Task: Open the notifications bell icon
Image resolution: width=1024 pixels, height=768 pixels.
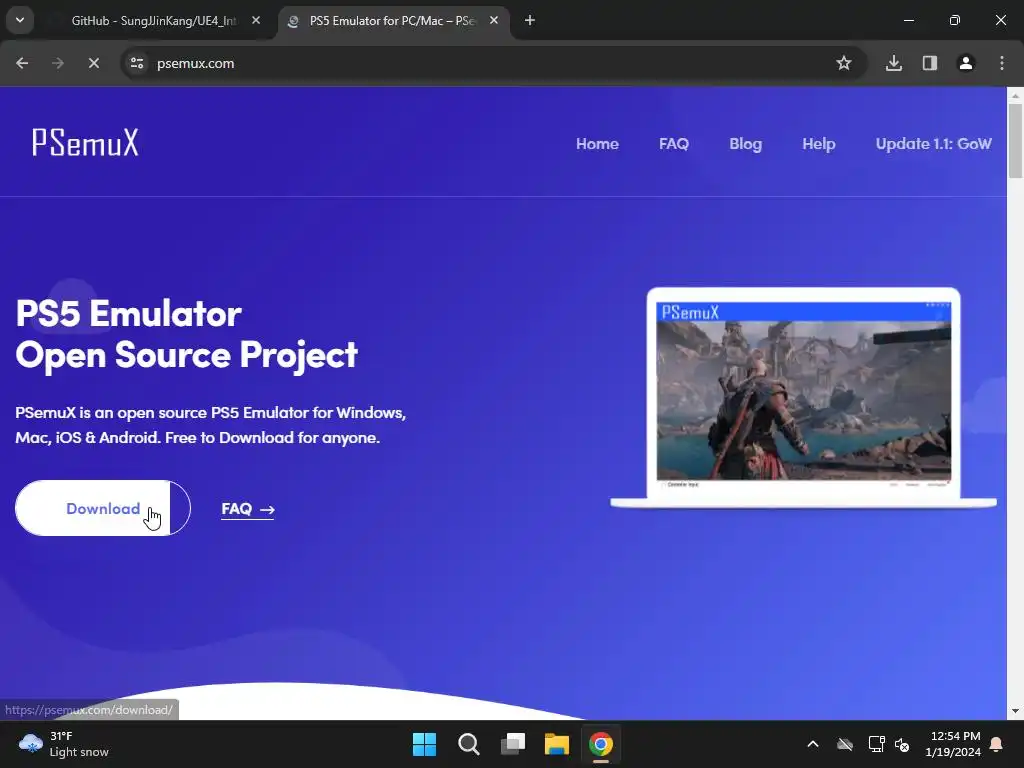Action: point(997,744)
